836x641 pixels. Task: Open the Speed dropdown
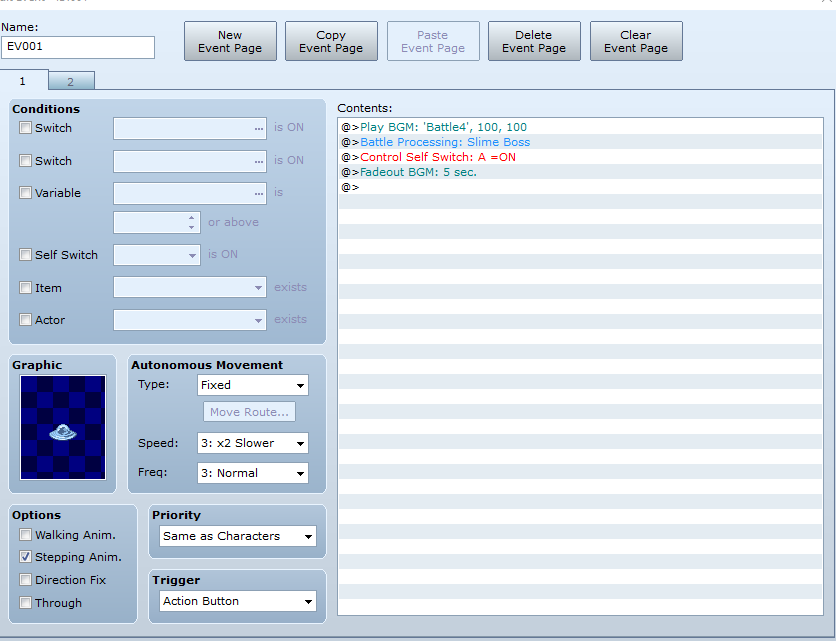(253, 443)
